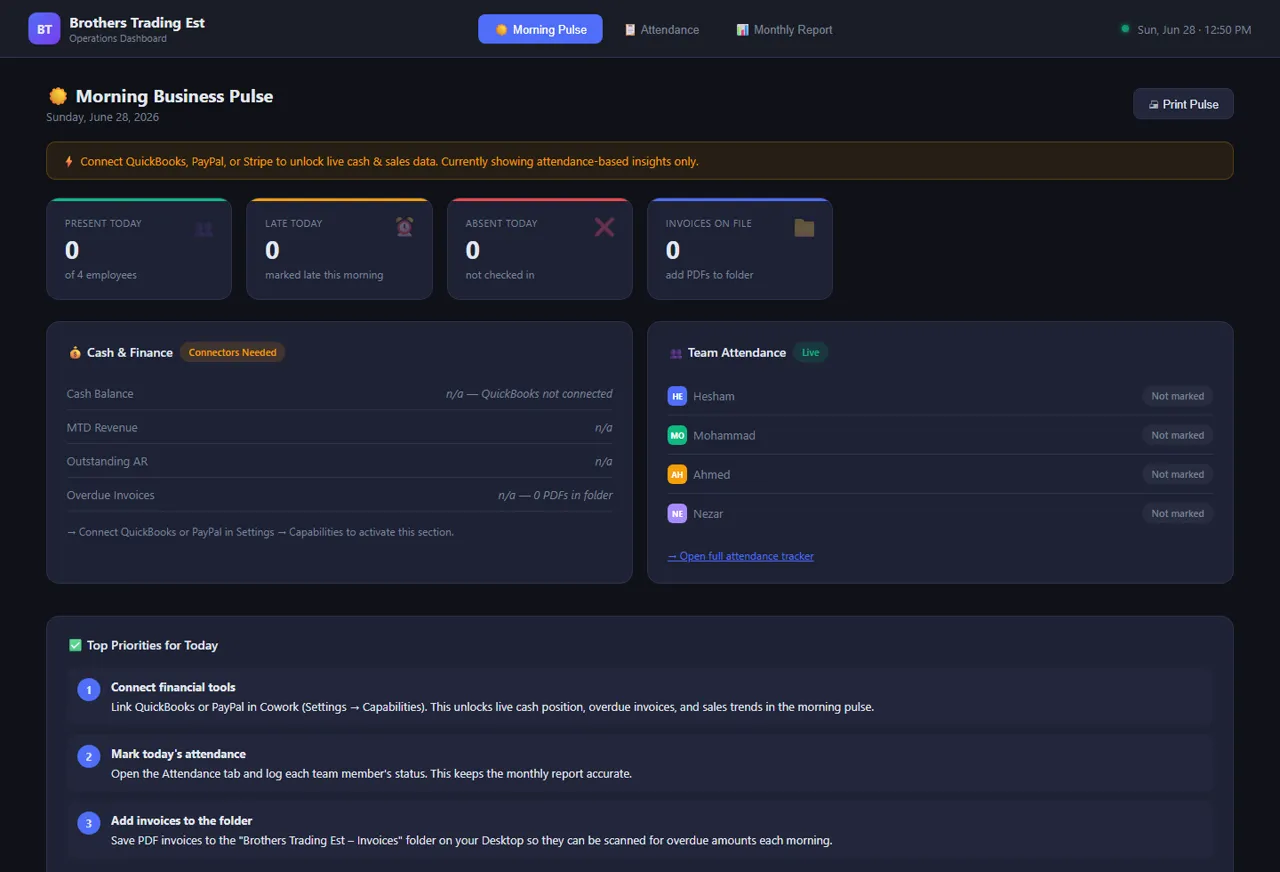Click the 'not checked in' caption

coord(500,275)
